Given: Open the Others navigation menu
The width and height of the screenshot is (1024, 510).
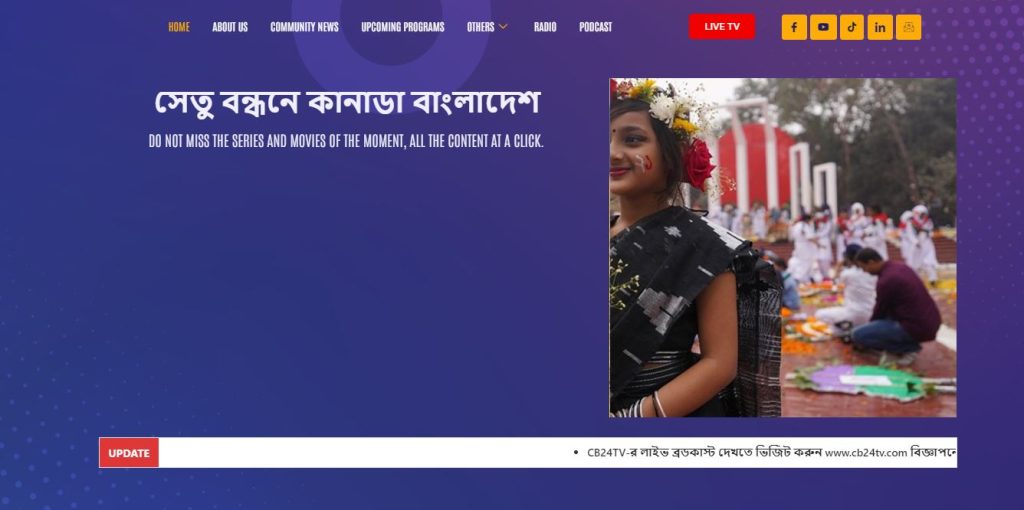Looking at the screenshot, I should (x=481, y=27).
